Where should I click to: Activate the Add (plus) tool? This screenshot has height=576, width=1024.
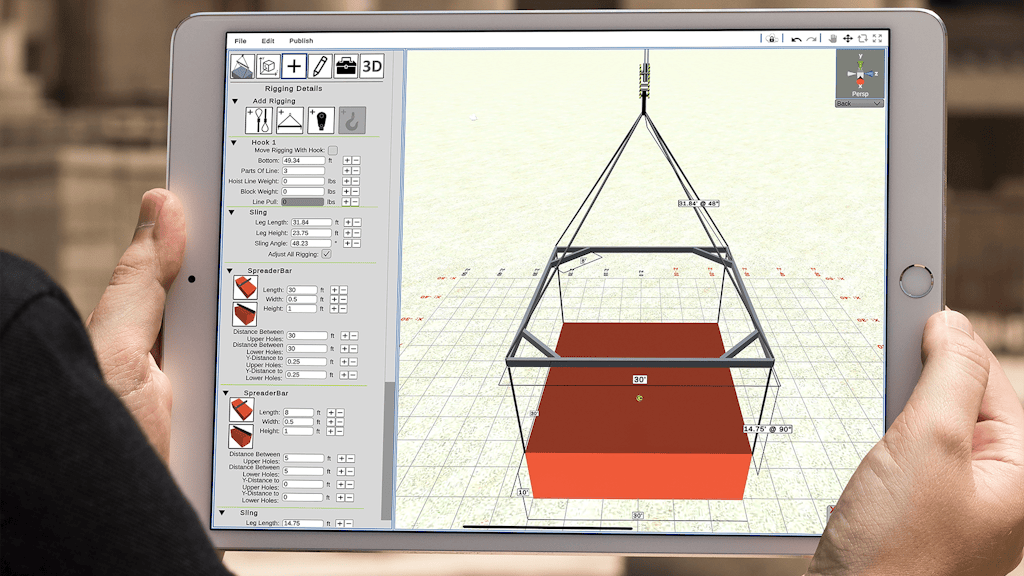click(294, 66)
